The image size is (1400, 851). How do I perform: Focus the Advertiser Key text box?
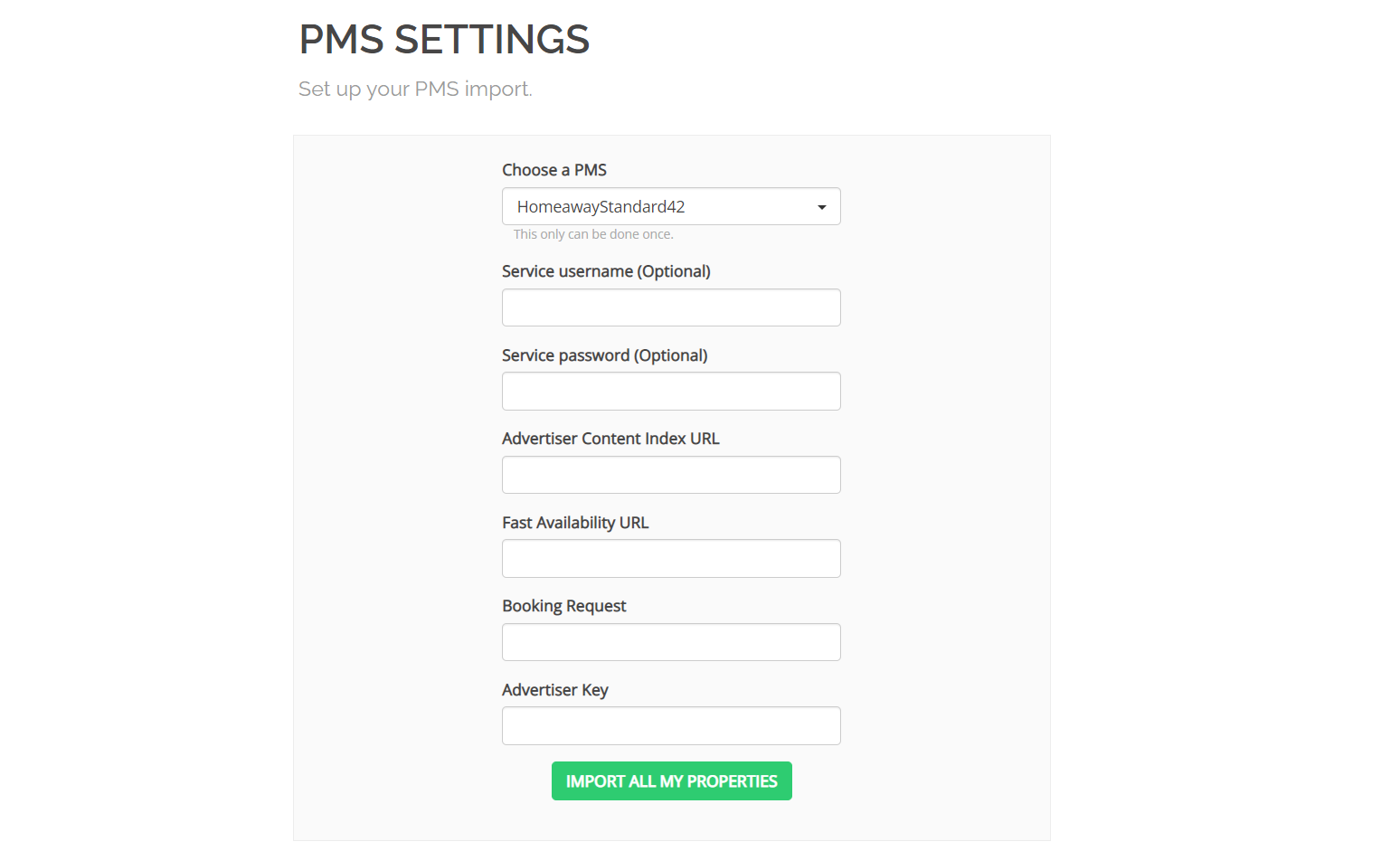[x=671, y=725]
